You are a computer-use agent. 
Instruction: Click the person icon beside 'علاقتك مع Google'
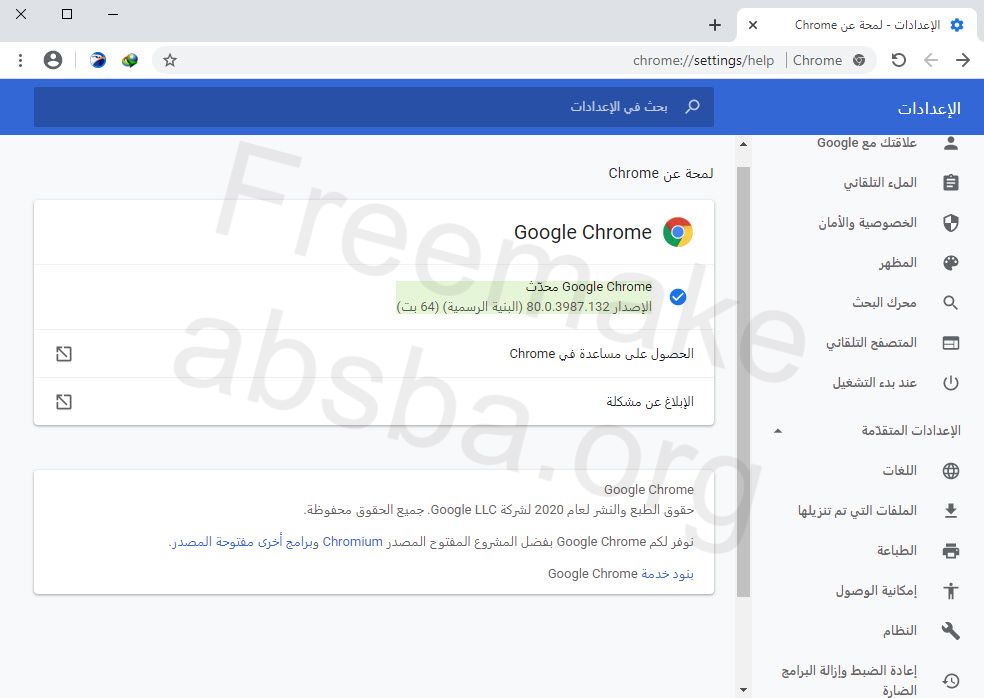point(951,143)
